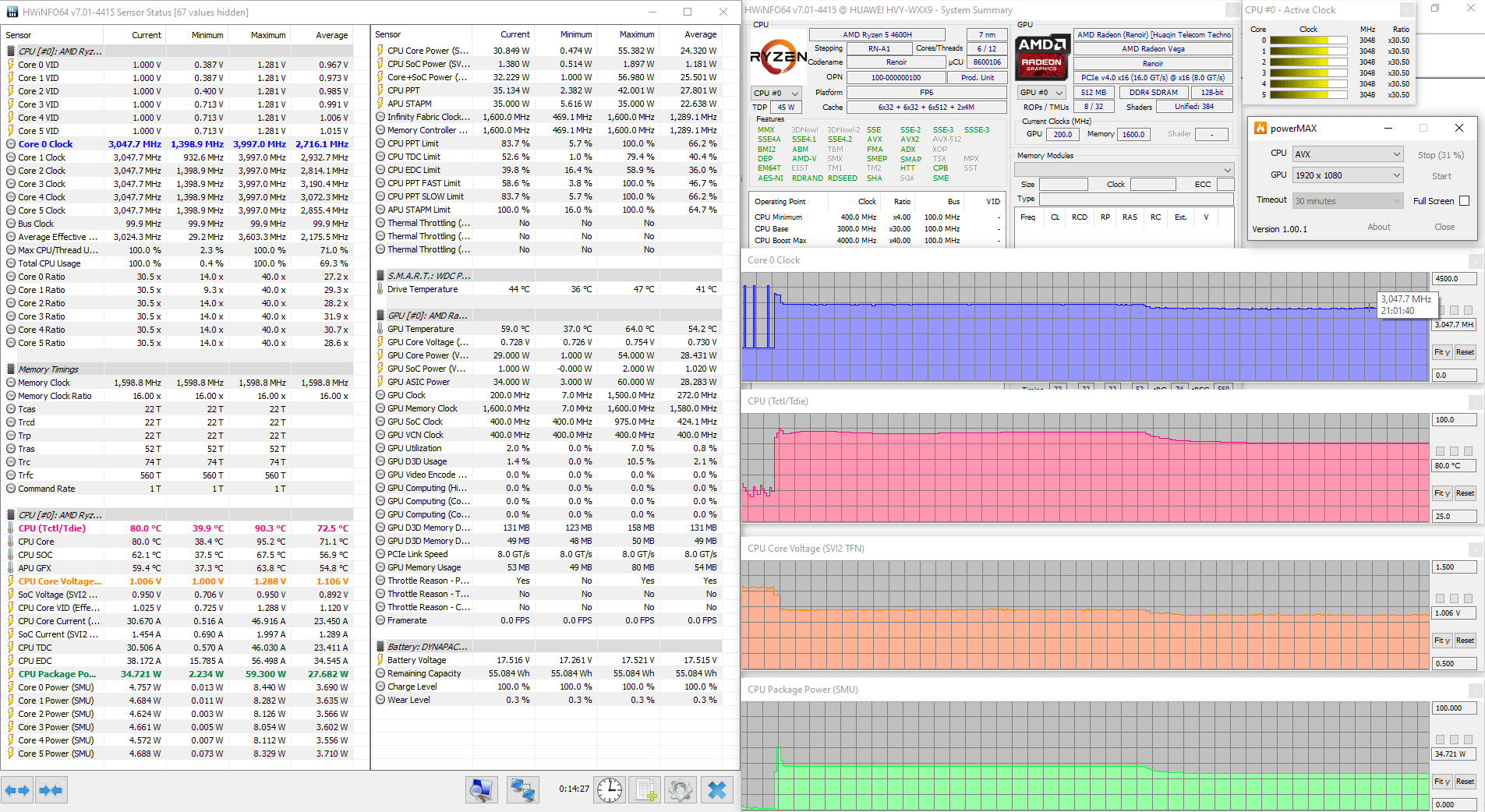Click thermometer icon beside Drive Temperature
Image resolution: width=1485 pixels, height=812 pixels.
(380, 289)
